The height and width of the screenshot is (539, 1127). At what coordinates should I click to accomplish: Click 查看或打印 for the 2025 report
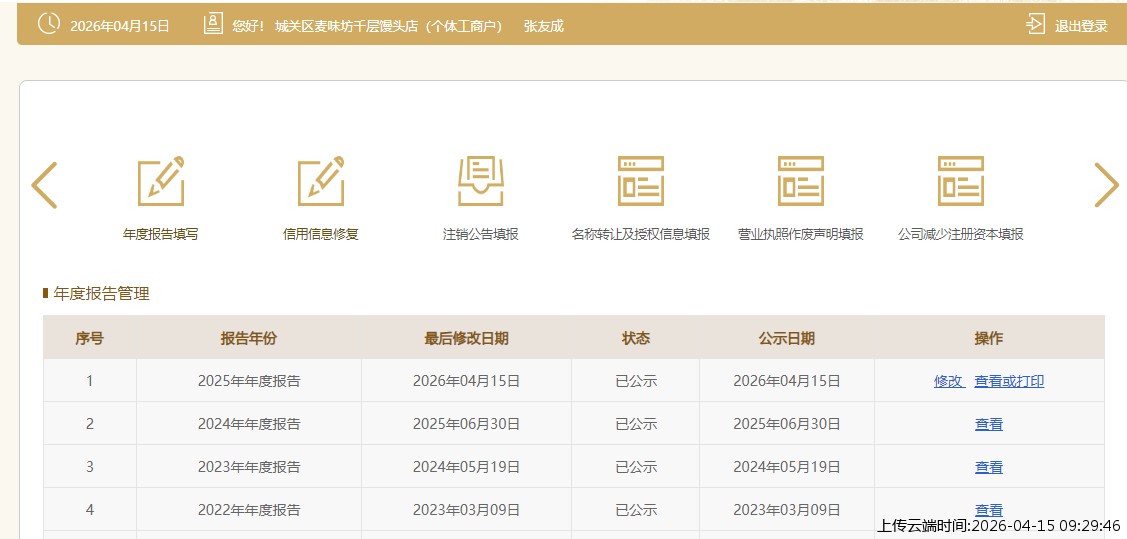click(1009, 381)
